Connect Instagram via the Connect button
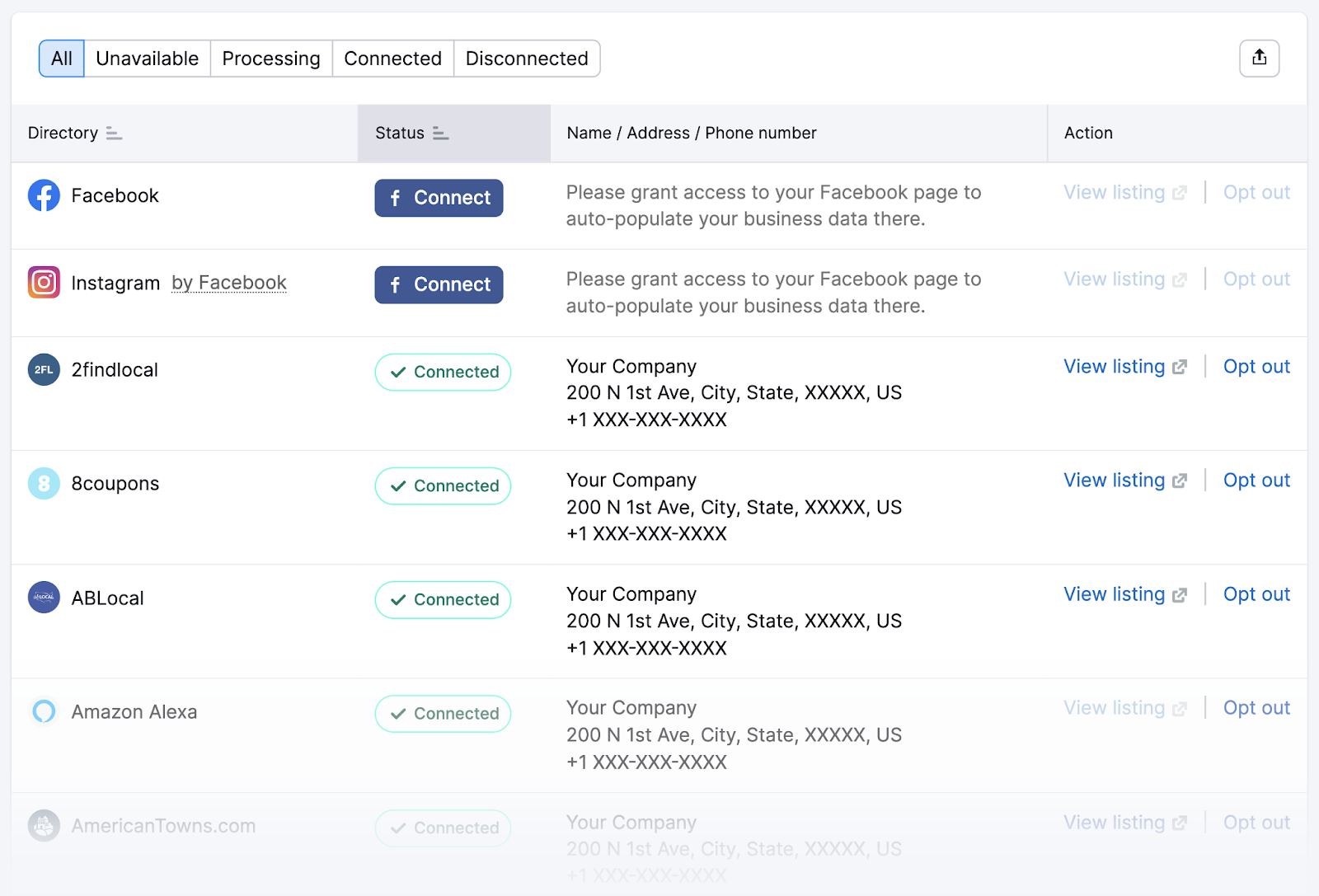 click(439, 285)
